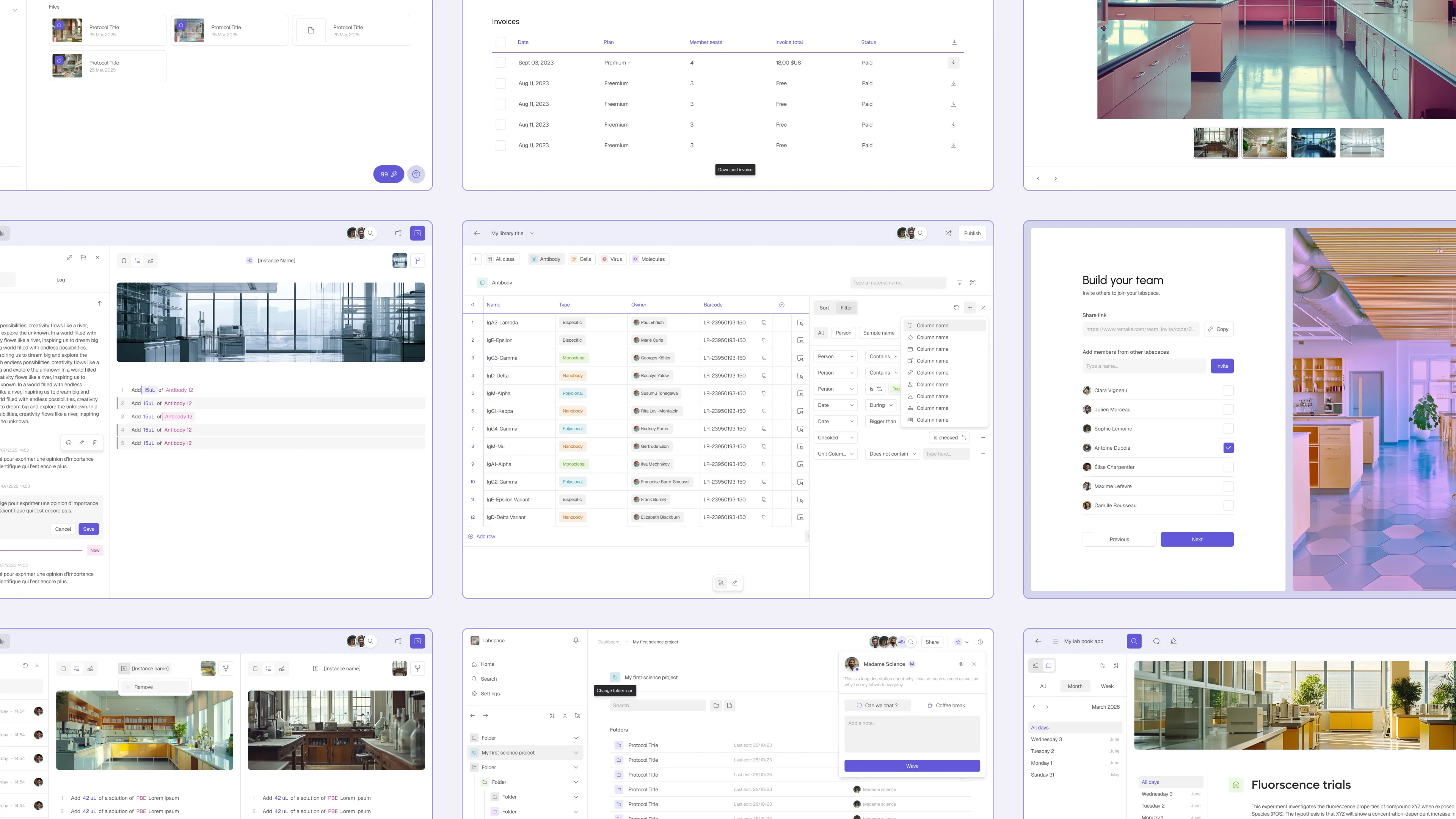This screenshot has width=1456, height=819.
Task: Open the Bigger than condition dropdown
Action: (x=882, y=422)
